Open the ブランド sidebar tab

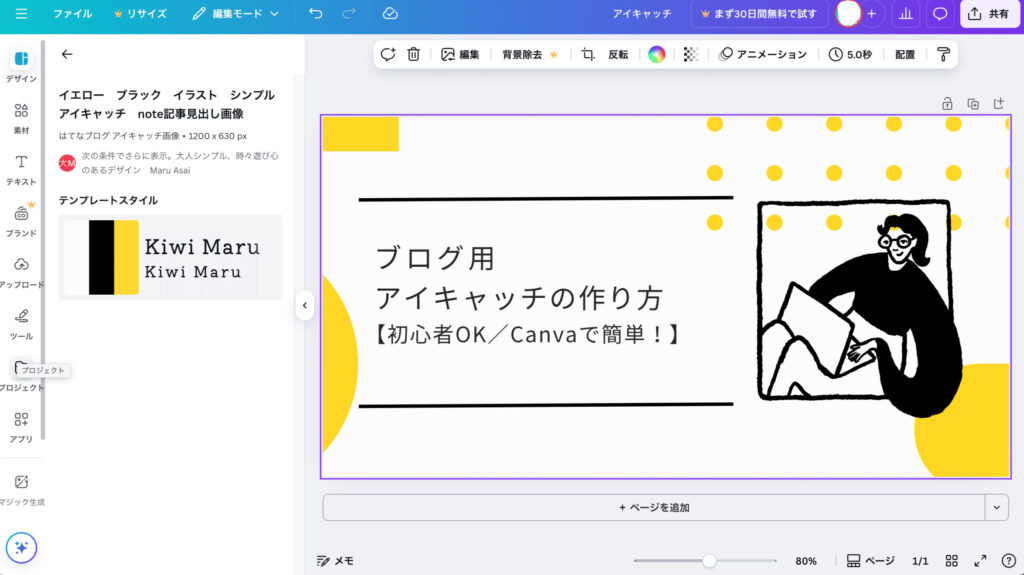(21, 221)
